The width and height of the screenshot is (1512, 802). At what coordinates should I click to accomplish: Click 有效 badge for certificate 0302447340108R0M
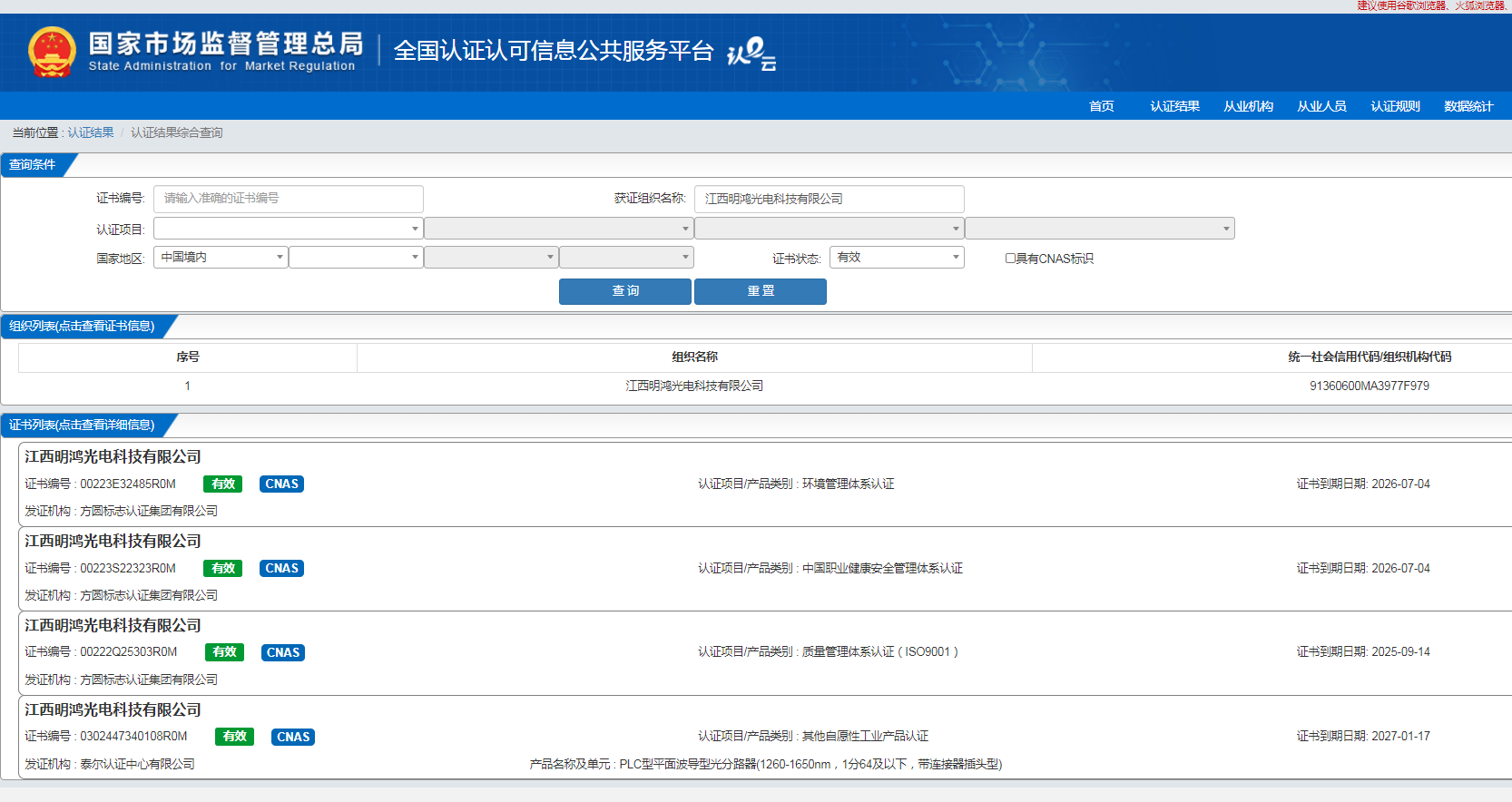point(234,737)
